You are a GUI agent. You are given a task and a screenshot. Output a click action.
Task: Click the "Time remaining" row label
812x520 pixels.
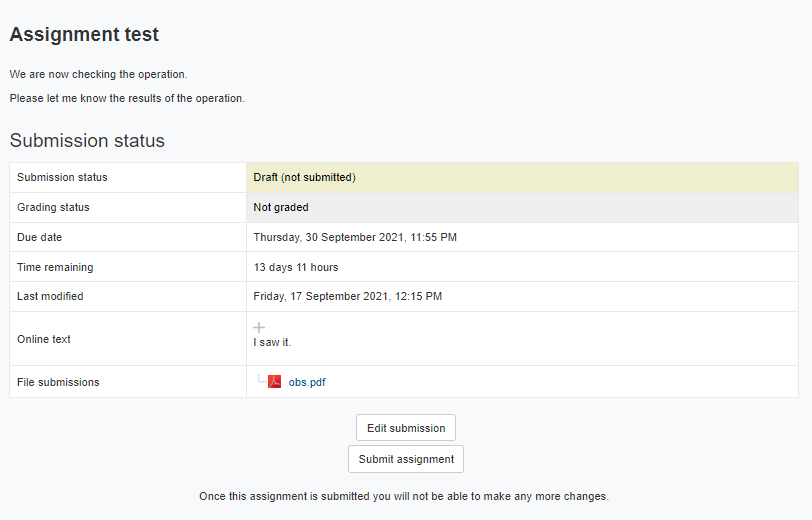click(55, 267)
